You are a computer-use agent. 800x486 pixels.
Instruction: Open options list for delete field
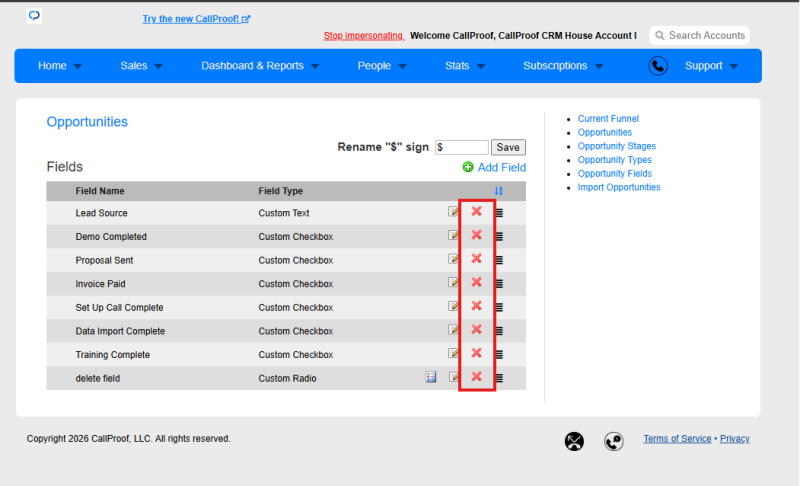click(431, 377)
